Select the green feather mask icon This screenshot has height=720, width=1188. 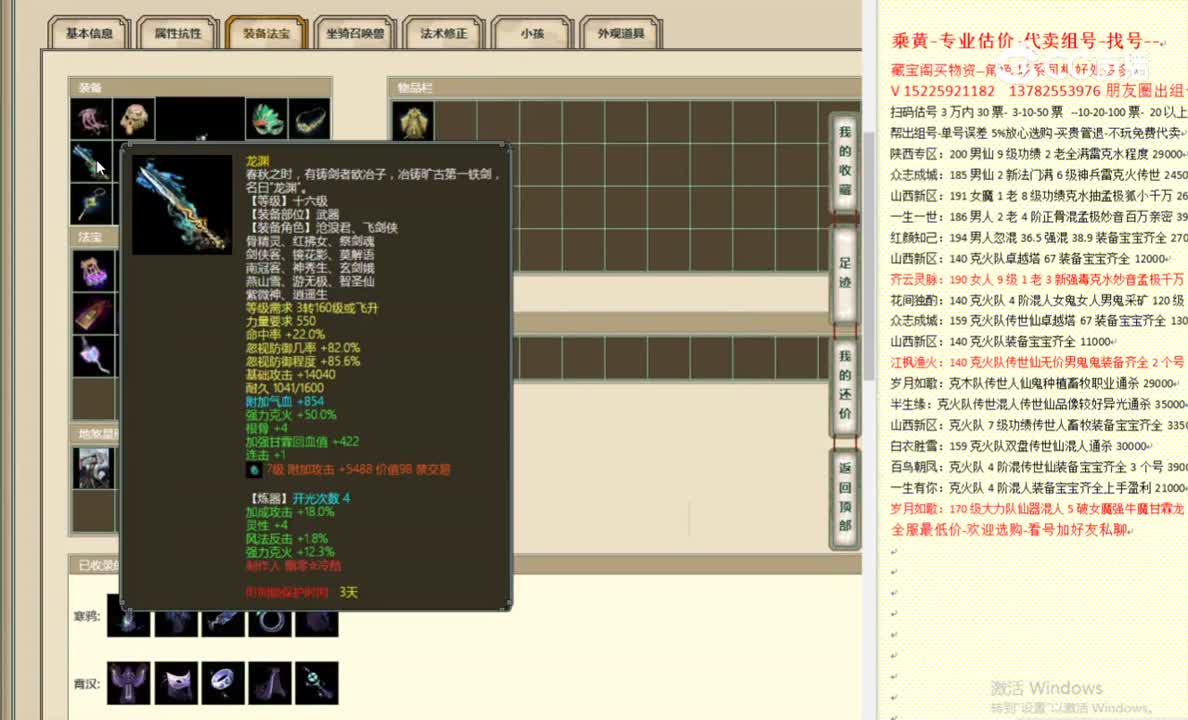(266, 119)
